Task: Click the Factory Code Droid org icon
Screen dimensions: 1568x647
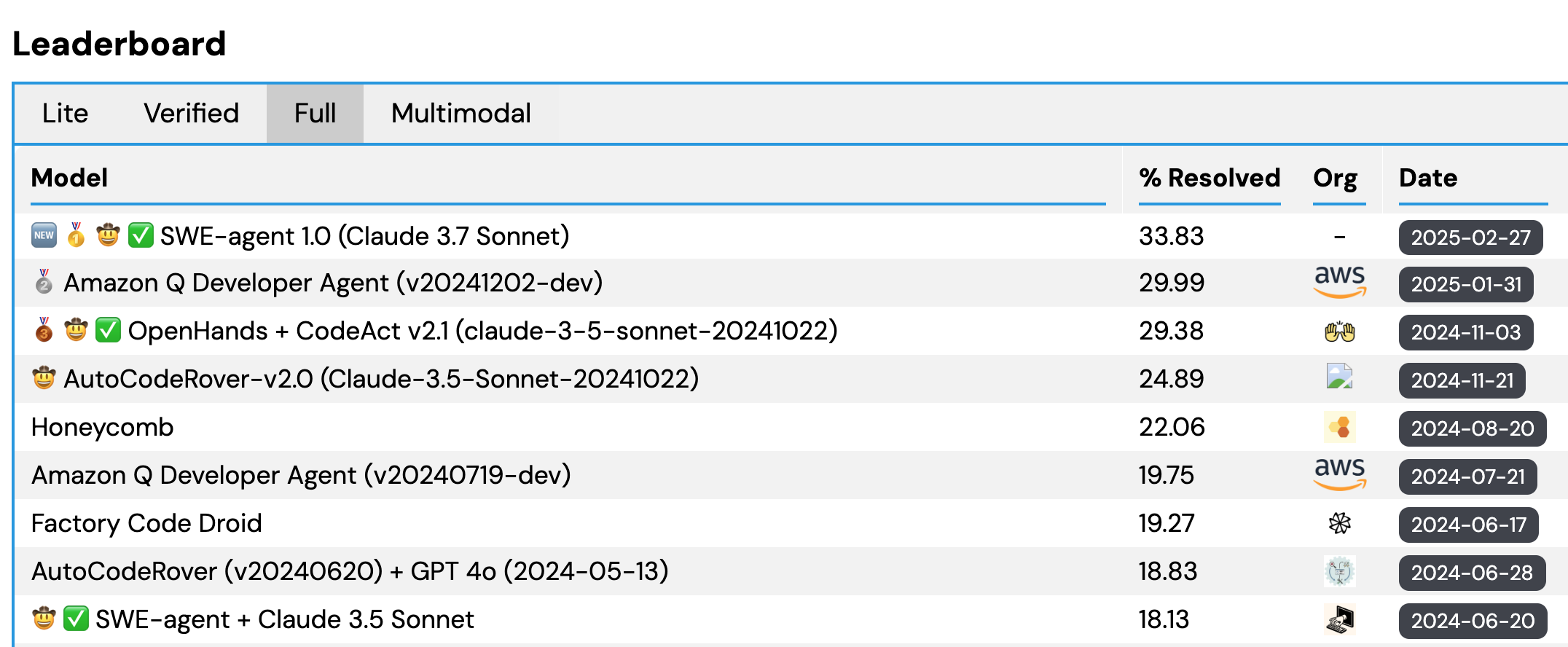Action: [x=1339, y=523]
